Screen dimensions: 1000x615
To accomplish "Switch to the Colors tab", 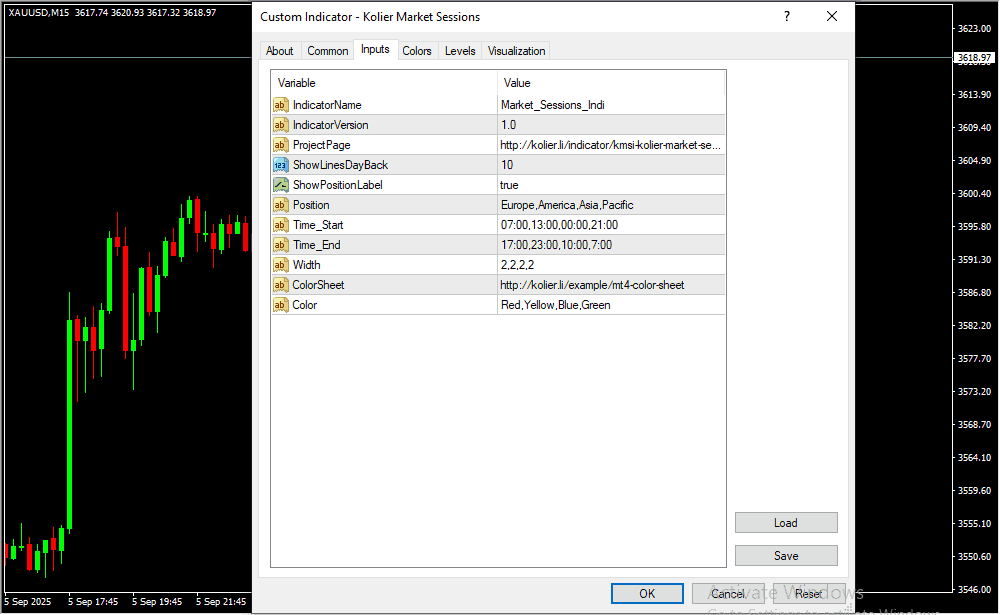I will click(417, 51).
